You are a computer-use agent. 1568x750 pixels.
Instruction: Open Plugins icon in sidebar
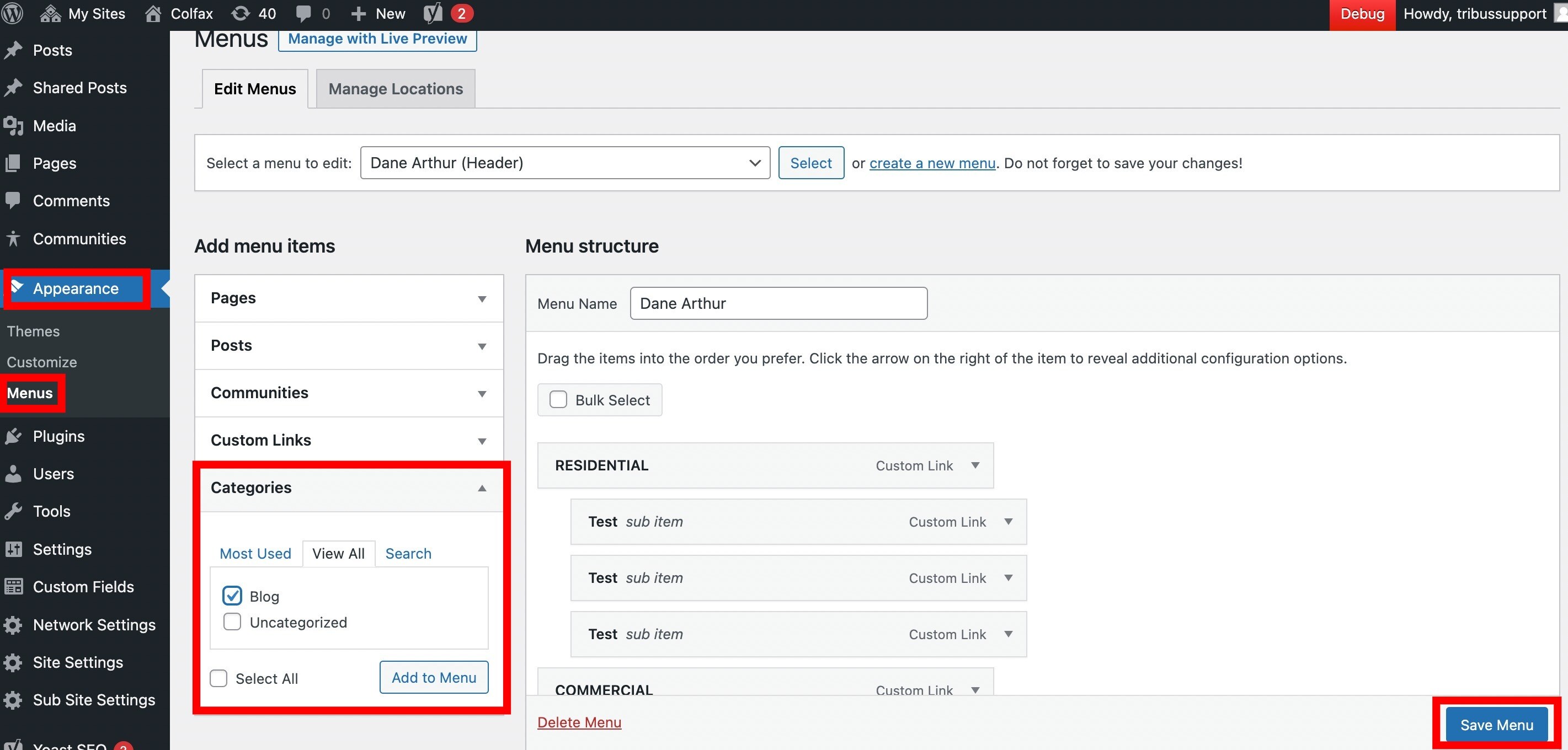(x=13, y=436)
